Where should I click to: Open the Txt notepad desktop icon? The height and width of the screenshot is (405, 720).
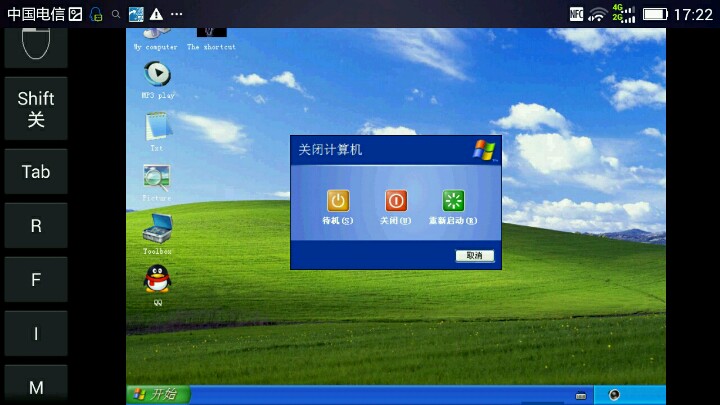coord(157,127)
